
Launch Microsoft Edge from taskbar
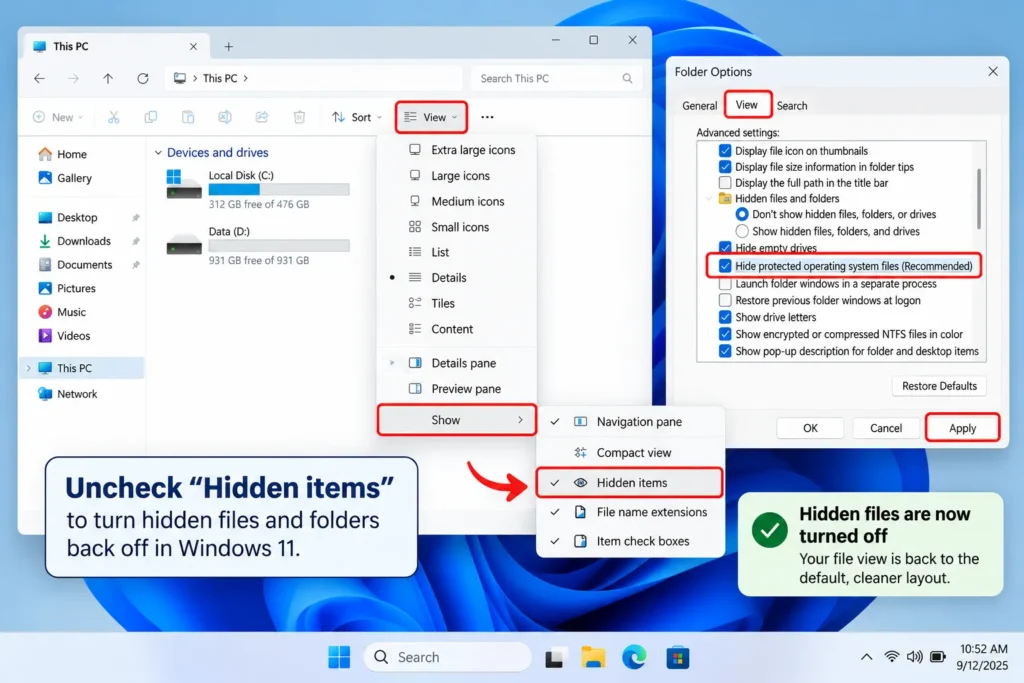[x=634, y=657]
